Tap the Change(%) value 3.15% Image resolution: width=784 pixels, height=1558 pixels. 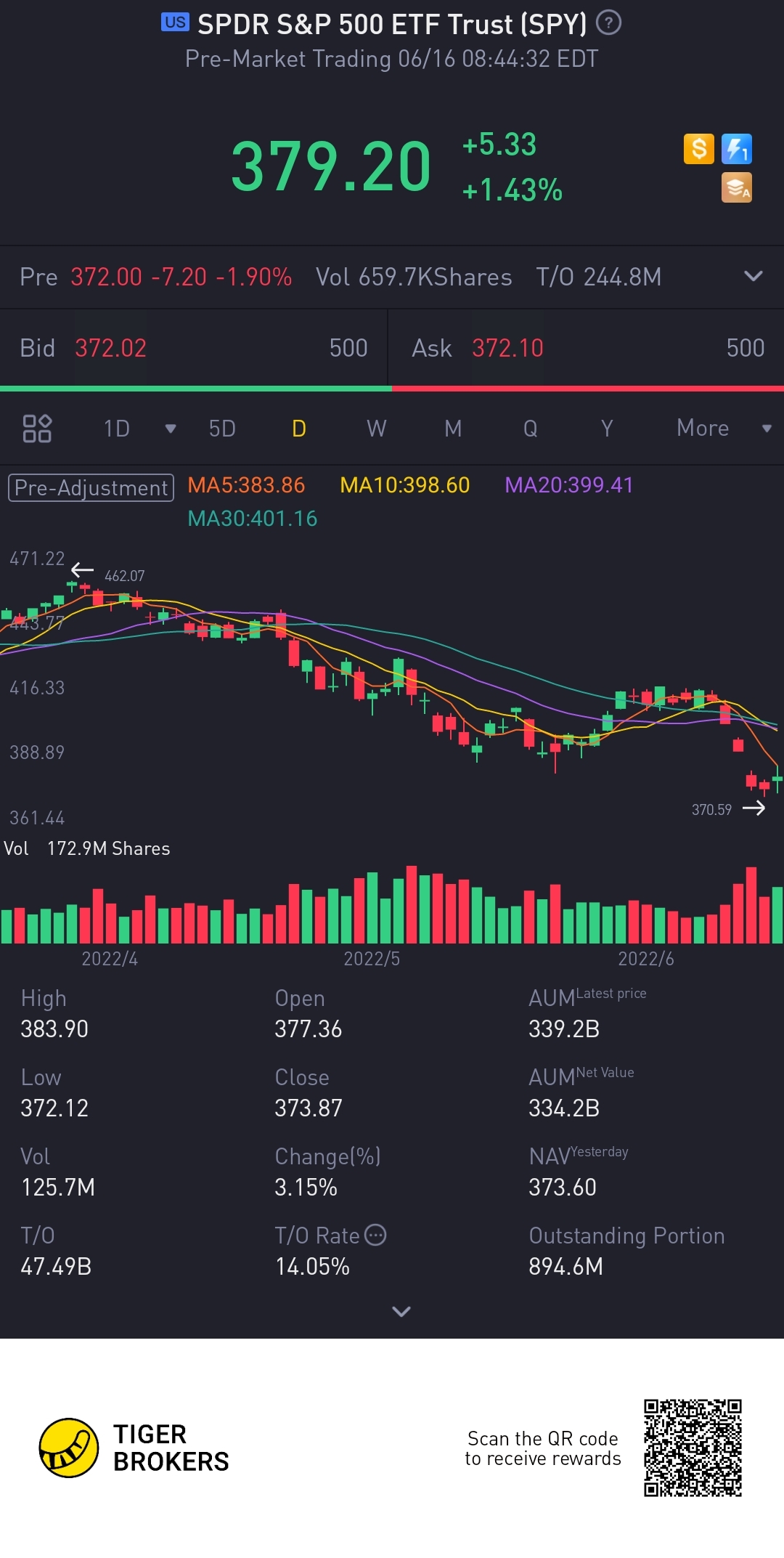(306, 1187)
